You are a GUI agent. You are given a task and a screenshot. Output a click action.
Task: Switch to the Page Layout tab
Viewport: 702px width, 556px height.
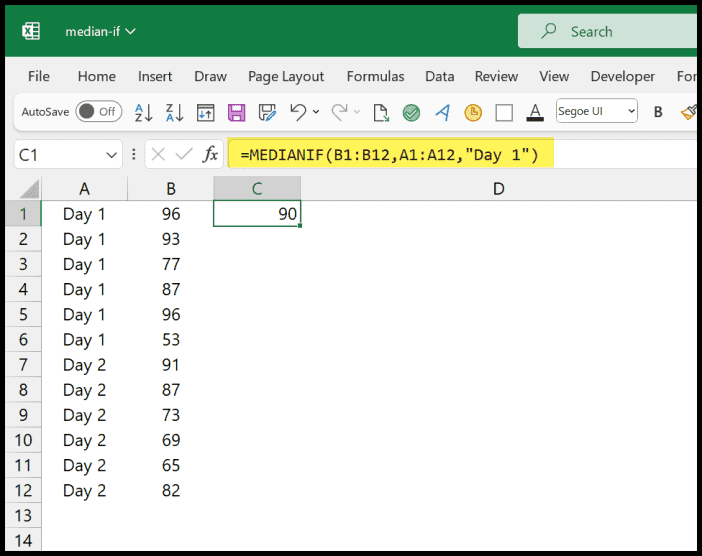click(286, 76)
